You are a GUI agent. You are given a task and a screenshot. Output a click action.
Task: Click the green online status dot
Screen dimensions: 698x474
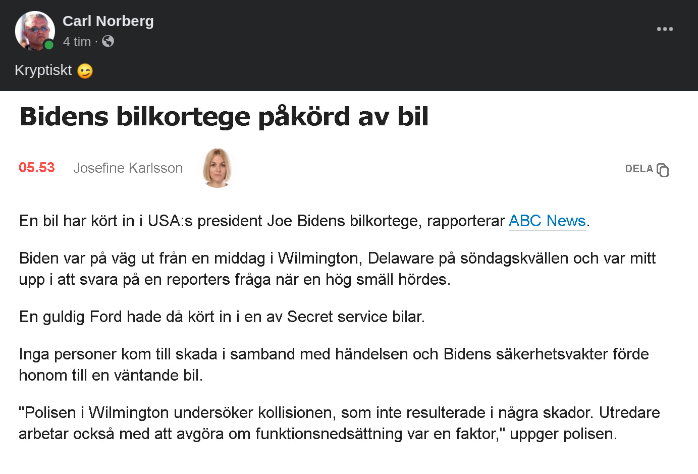tap(49, 45)
